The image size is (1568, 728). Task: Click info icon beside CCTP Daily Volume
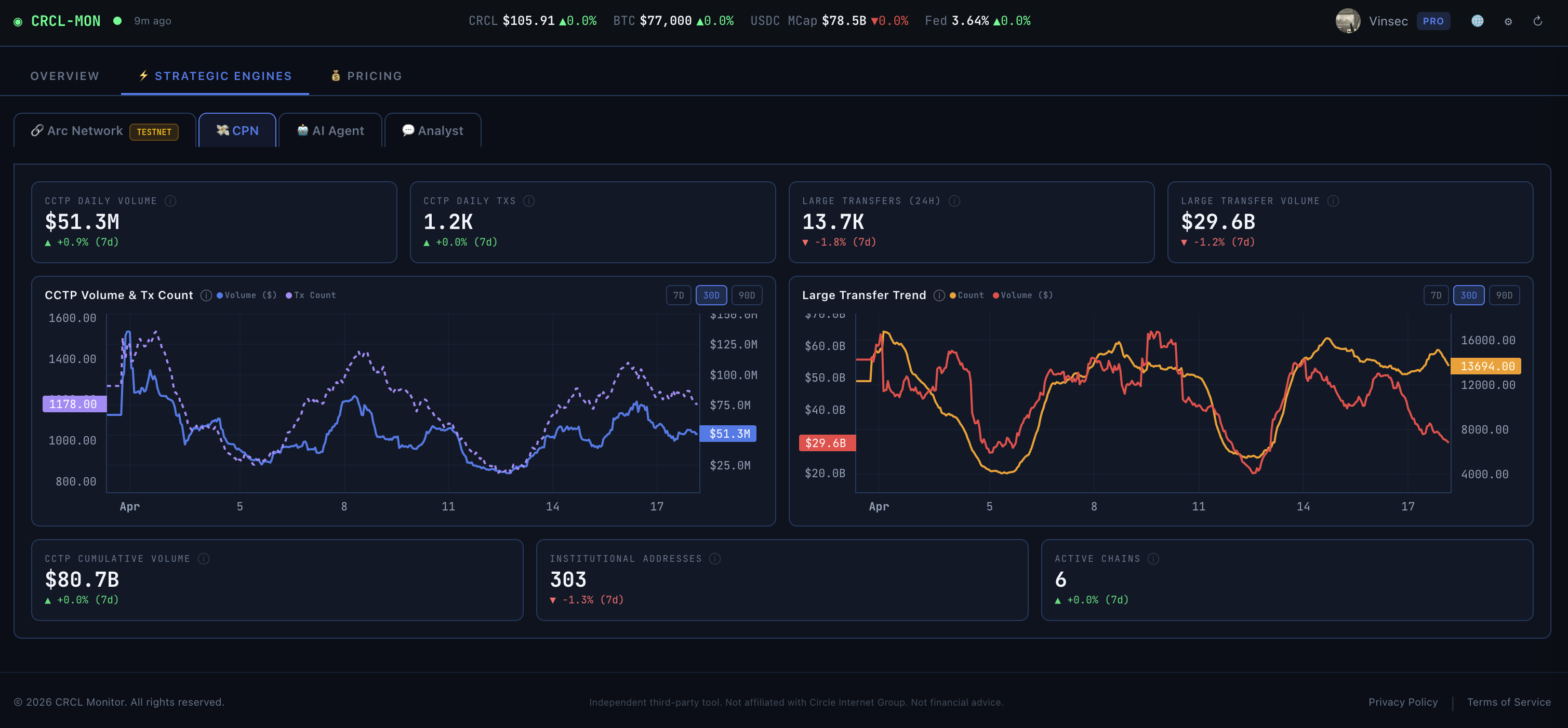pyautogui.click(x=170, y=201)
